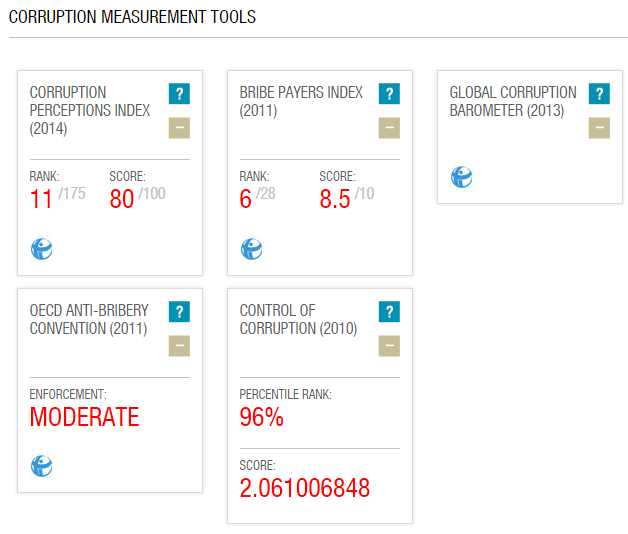Click globe icon in OECD Anti-Bribery Convention card
Viewport: 628px width, 534px height.
pyautogui.click(x=41, y=466)
